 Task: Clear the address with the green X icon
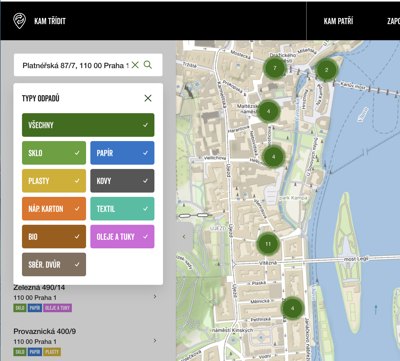click(x=135, y=65)
